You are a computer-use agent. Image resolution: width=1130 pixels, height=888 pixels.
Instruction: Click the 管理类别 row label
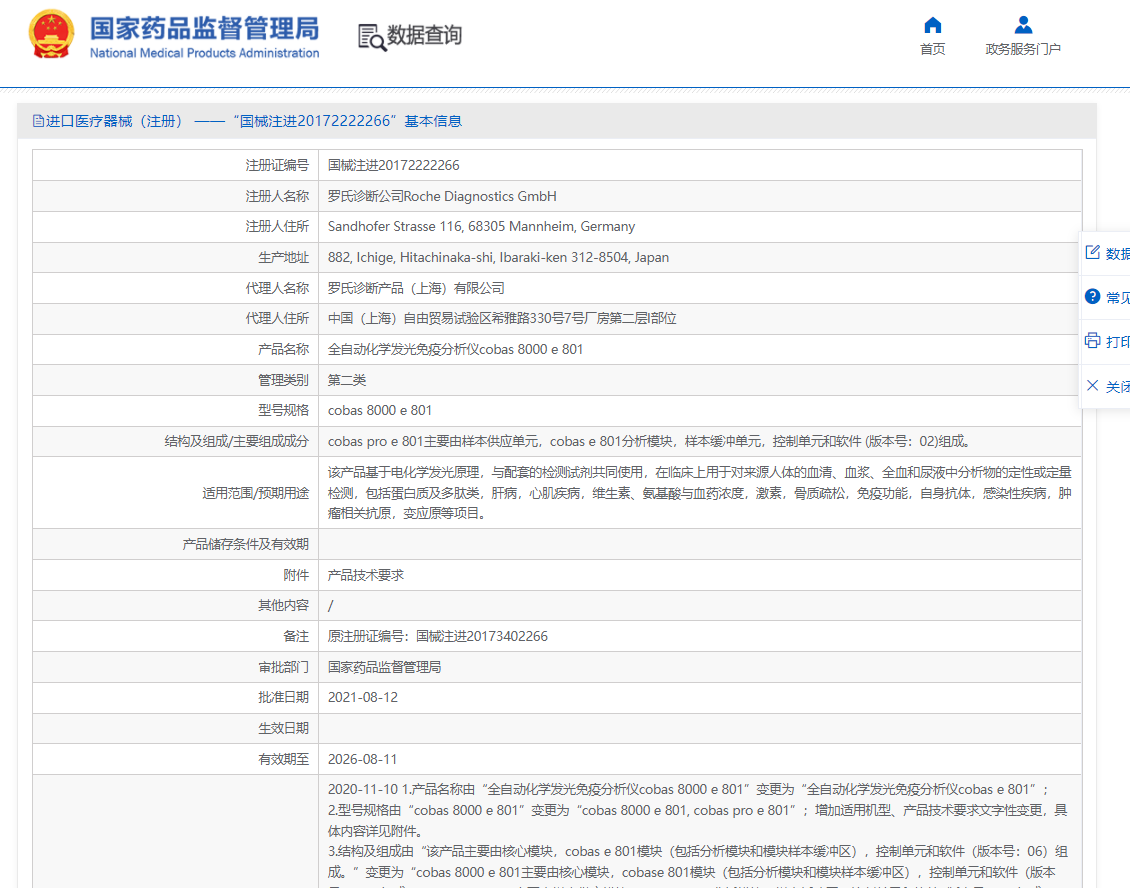[283, 380]
